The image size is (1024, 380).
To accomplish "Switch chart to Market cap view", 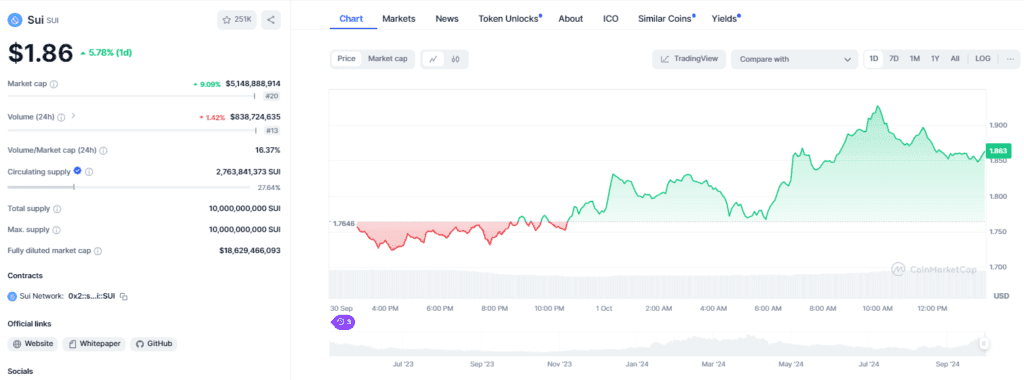I will 387,59.
